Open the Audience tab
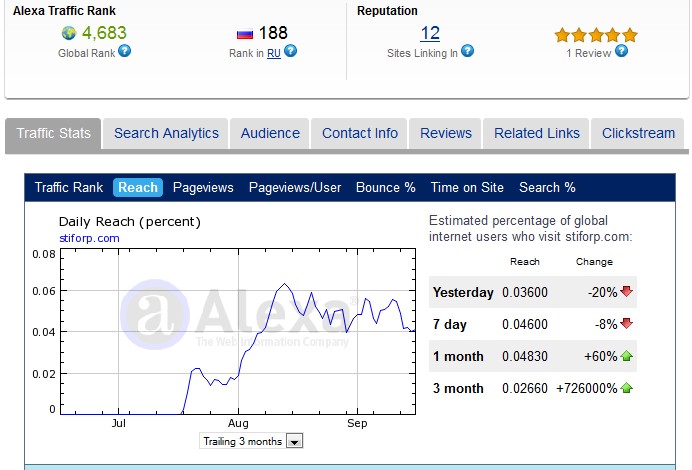The height and width of the screenshot is (470, 692). point(270,133)
